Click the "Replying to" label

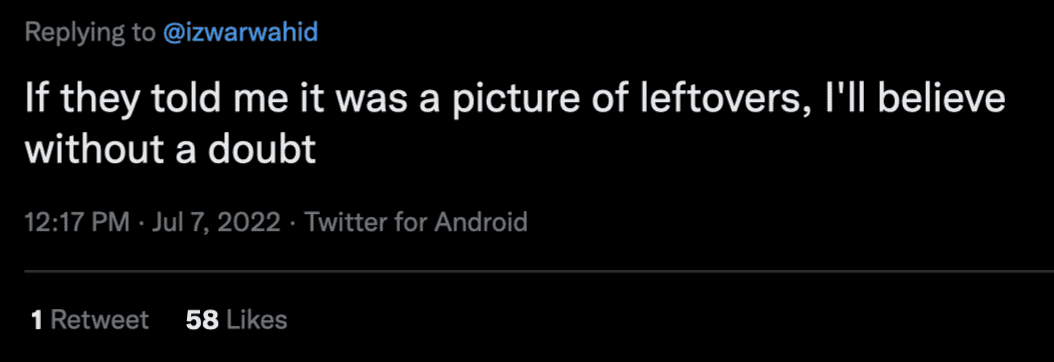pyautogui.click(x=90, y=33)
